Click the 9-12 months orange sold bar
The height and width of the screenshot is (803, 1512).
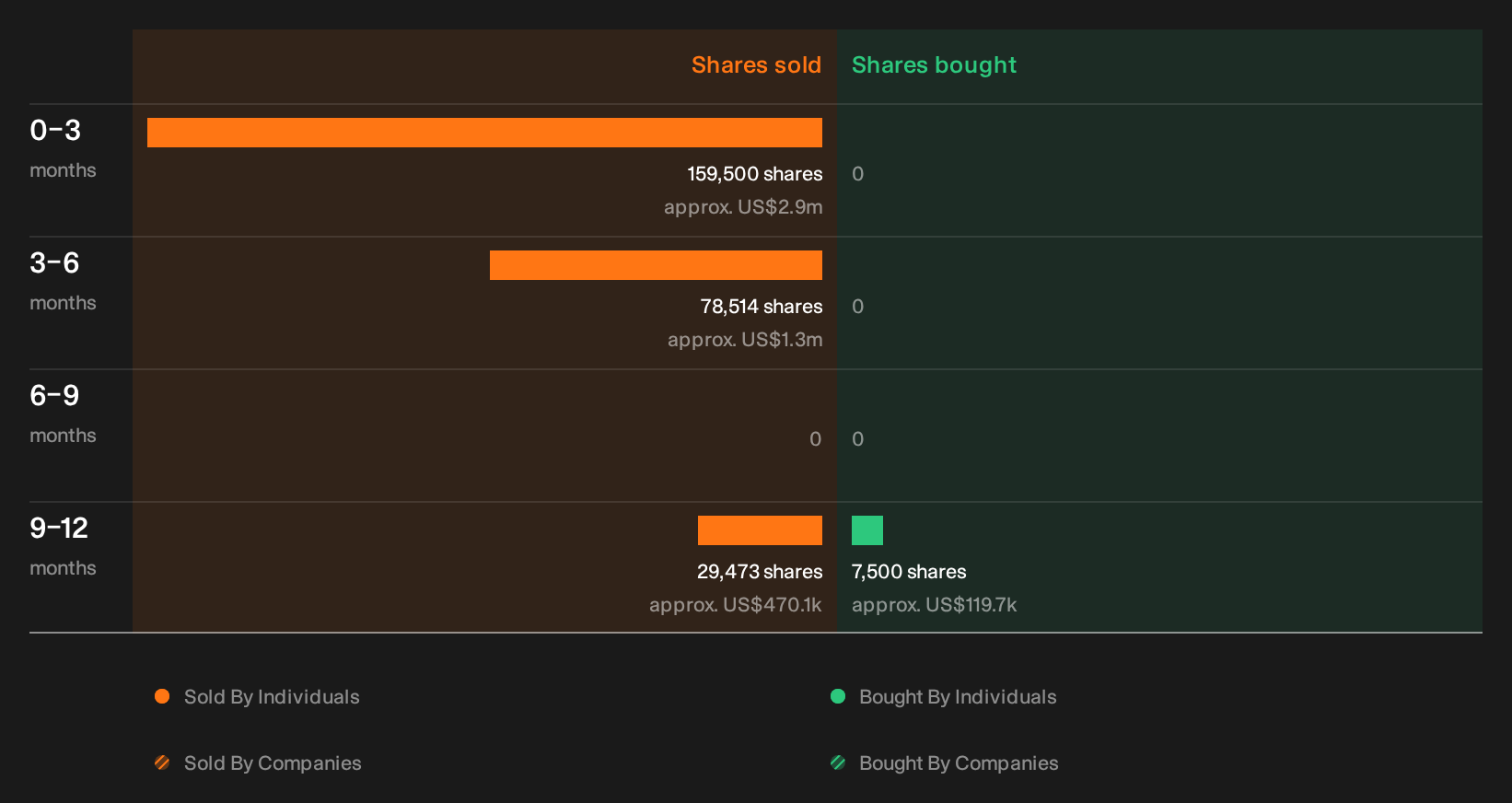760,530
